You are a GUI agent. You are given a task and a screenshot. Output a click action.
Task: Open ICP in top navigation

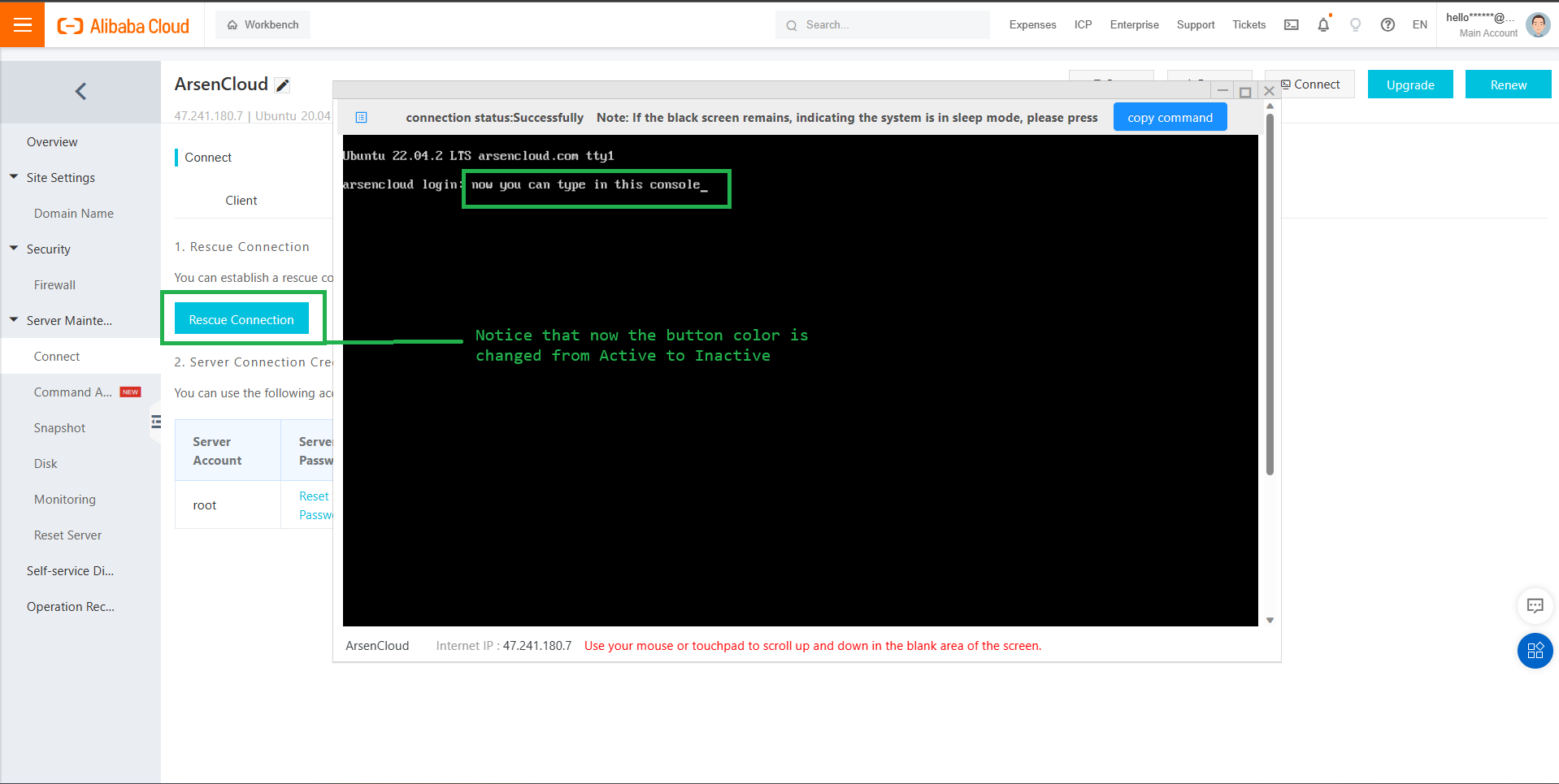point(1083,25)
